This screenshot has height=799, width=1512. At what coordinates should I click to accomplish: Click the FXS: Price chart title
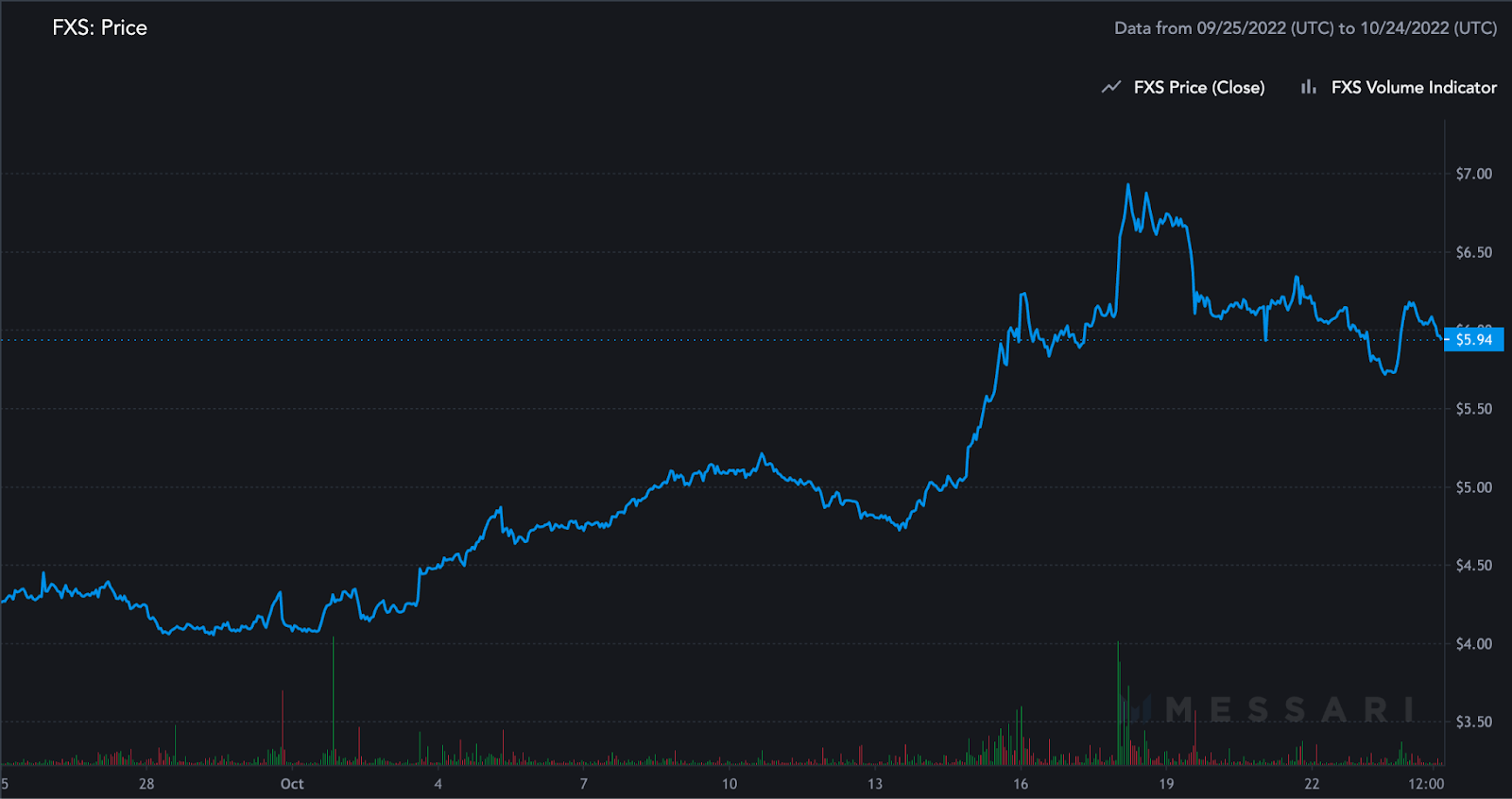[x=99, y=27]
